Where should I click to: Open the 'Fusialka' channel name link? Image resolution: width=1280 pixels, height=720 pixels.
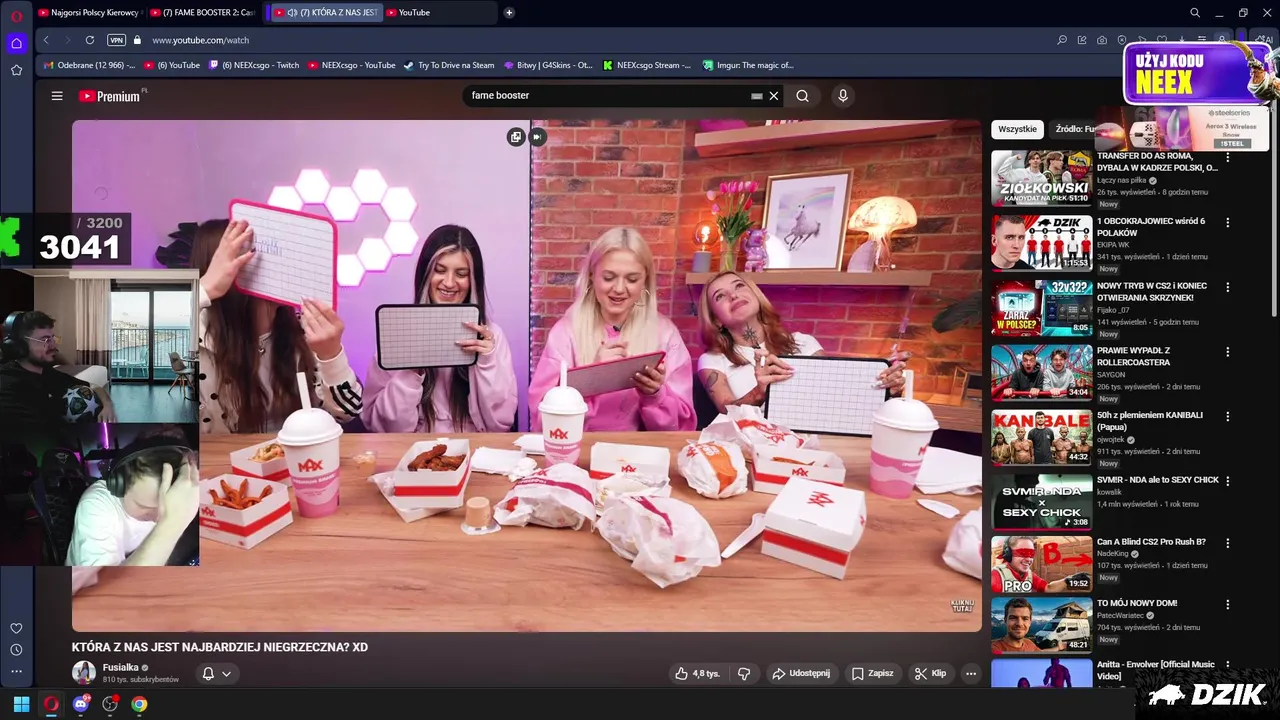(121, 667)
